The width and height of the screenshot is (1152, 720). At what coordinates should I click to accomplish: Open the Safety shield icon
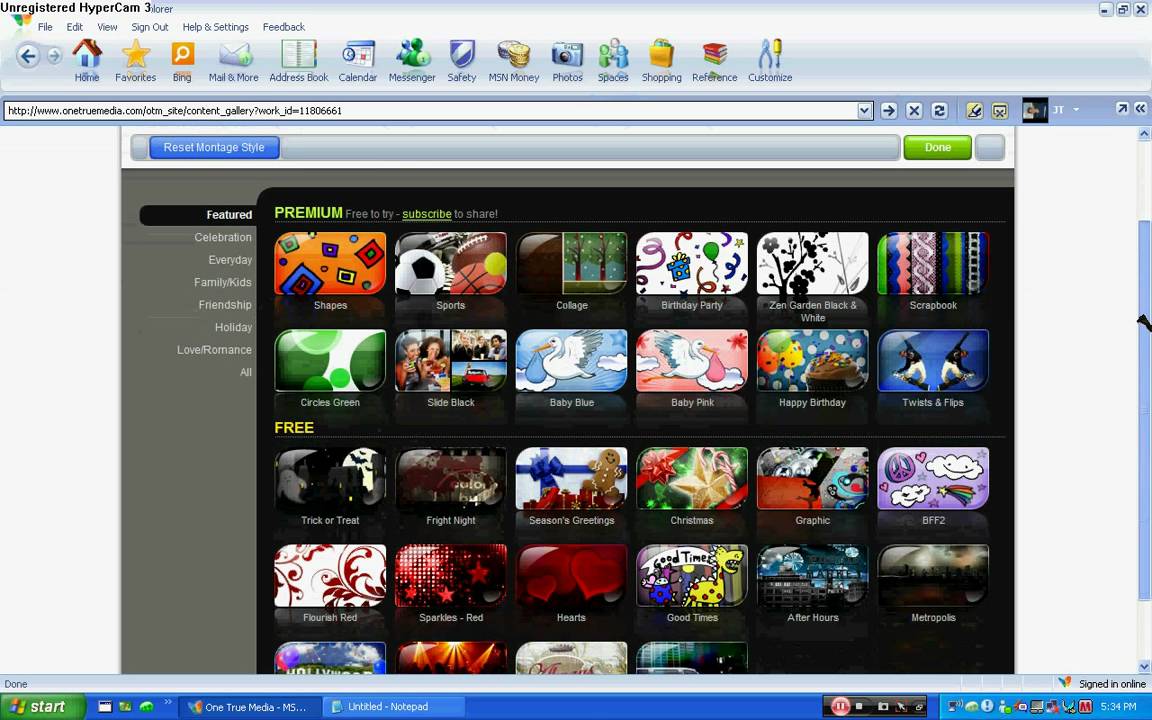462,60
